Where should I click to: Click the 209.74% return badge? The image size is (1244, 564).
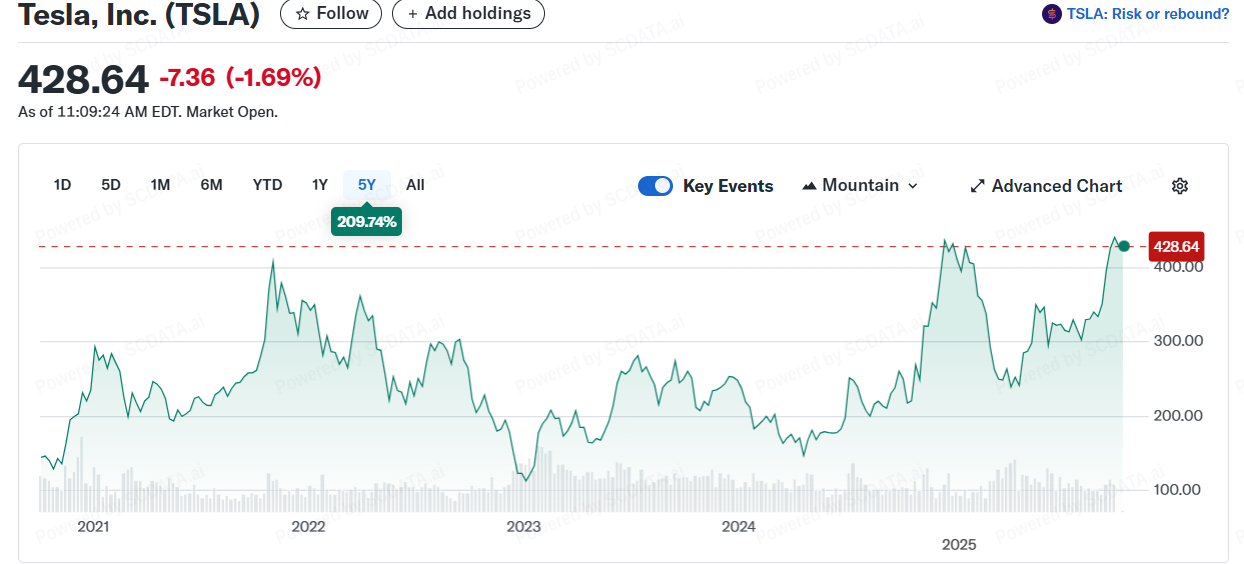click(367, 222)
